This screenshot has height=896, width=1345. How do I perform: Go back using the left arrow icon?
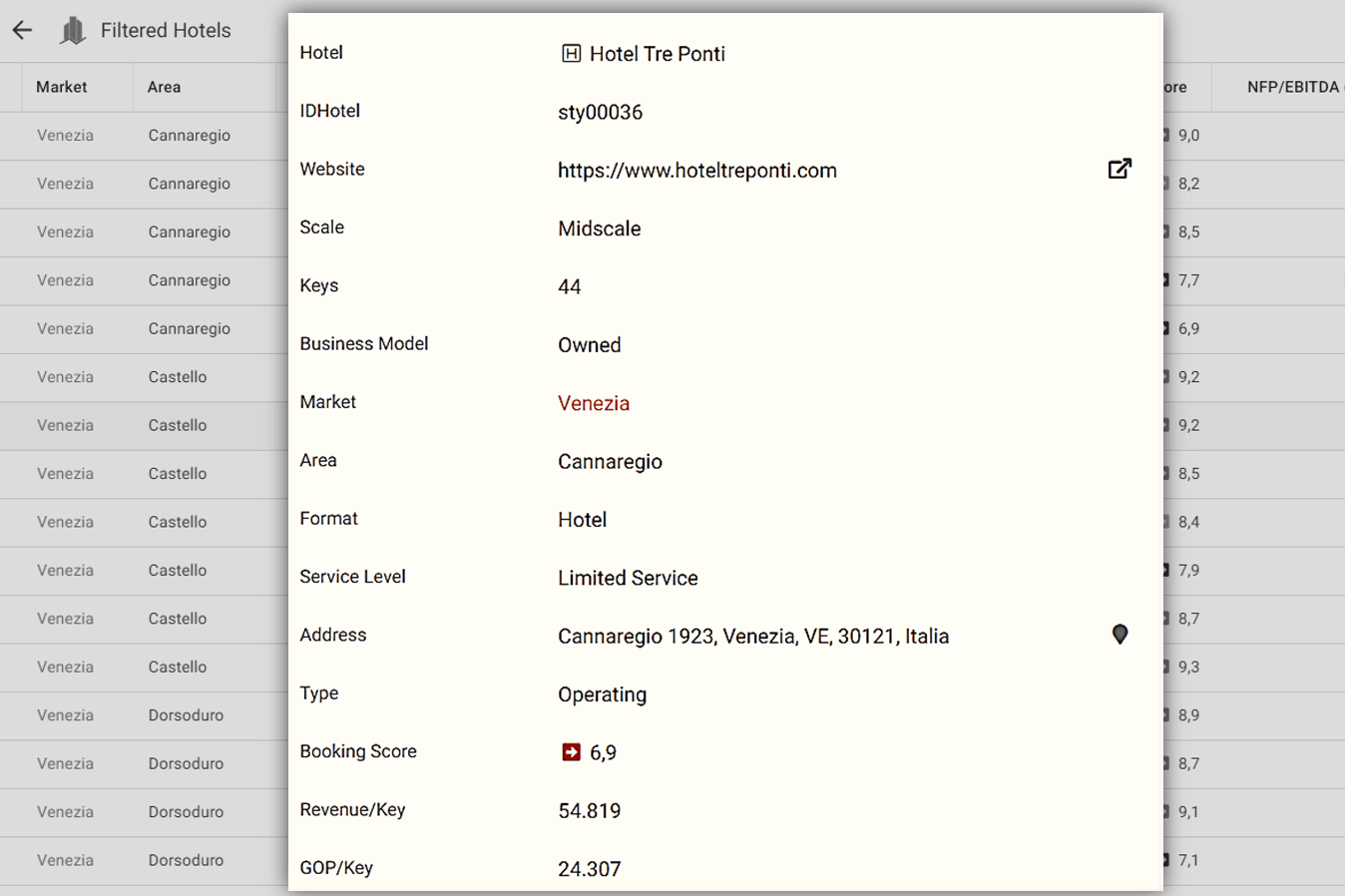click(22, 30)
